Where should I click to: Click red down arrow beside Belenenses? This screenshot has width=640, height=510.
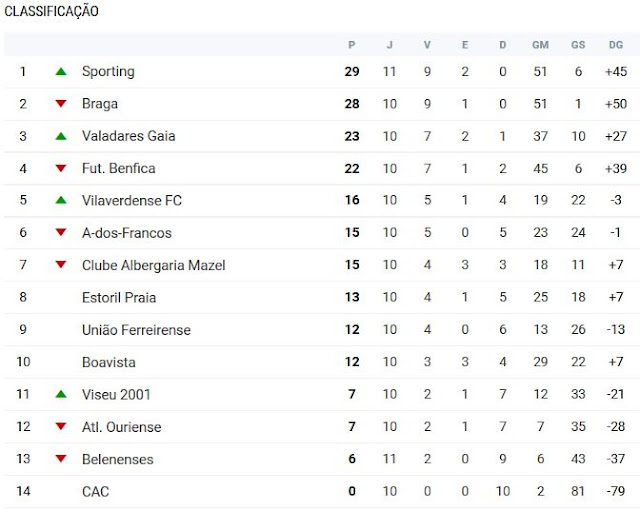(61, 459)
